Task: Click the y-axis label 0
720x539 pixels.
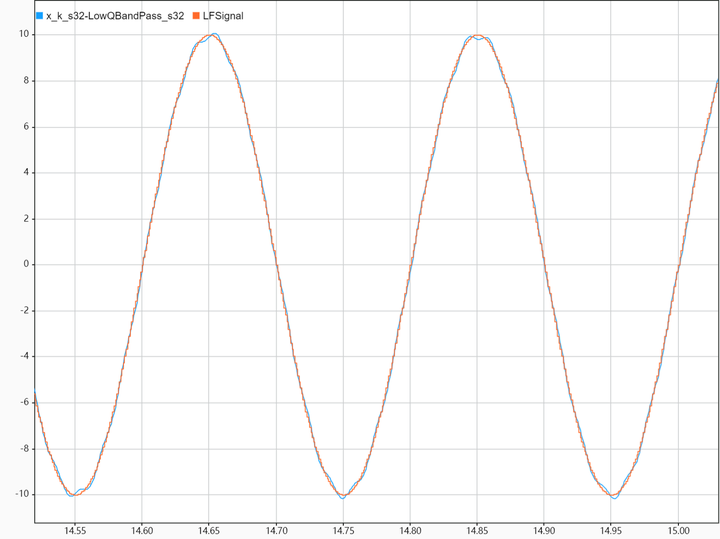Action: pyautogui.click(x=26, y=264)
